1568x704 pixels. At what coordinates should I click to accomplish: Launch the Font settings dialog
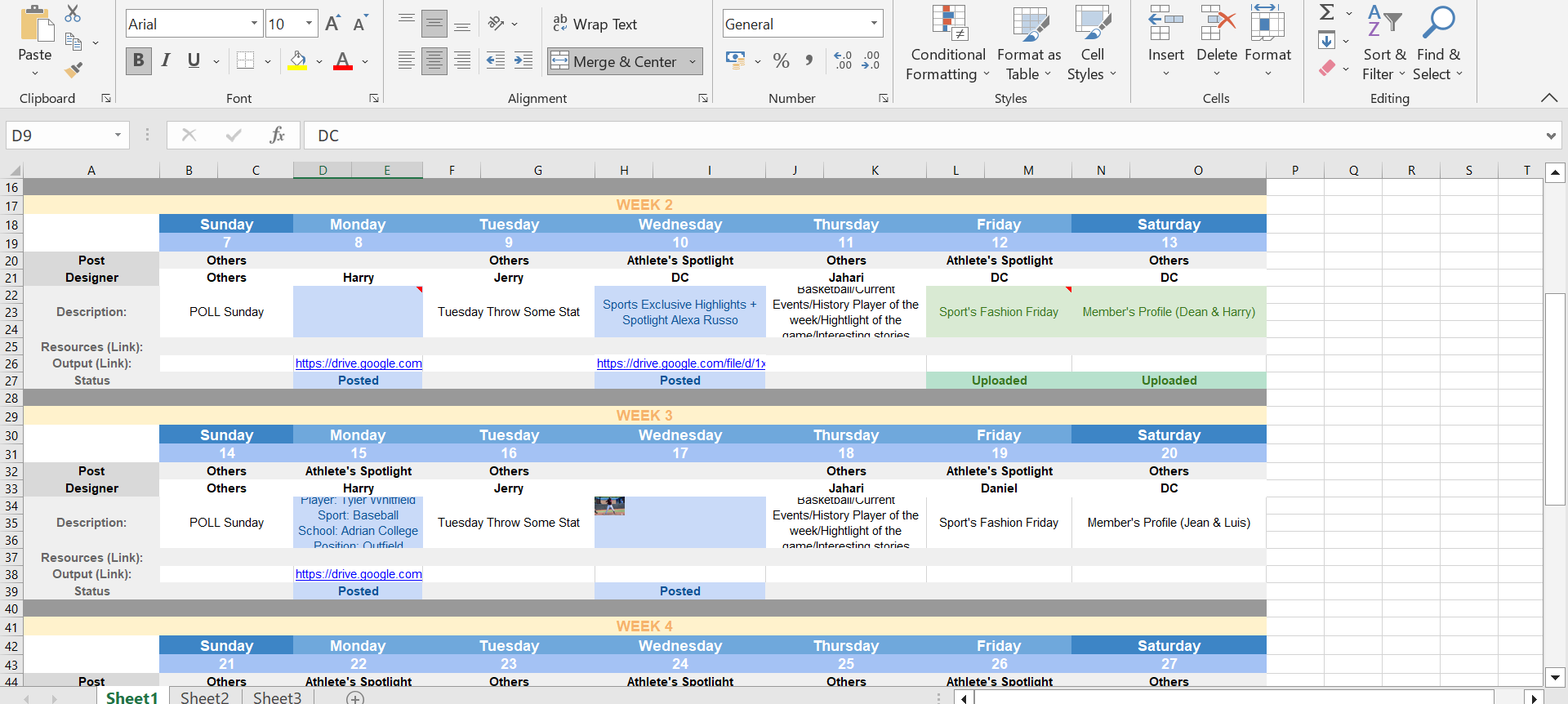coord(374,98)
